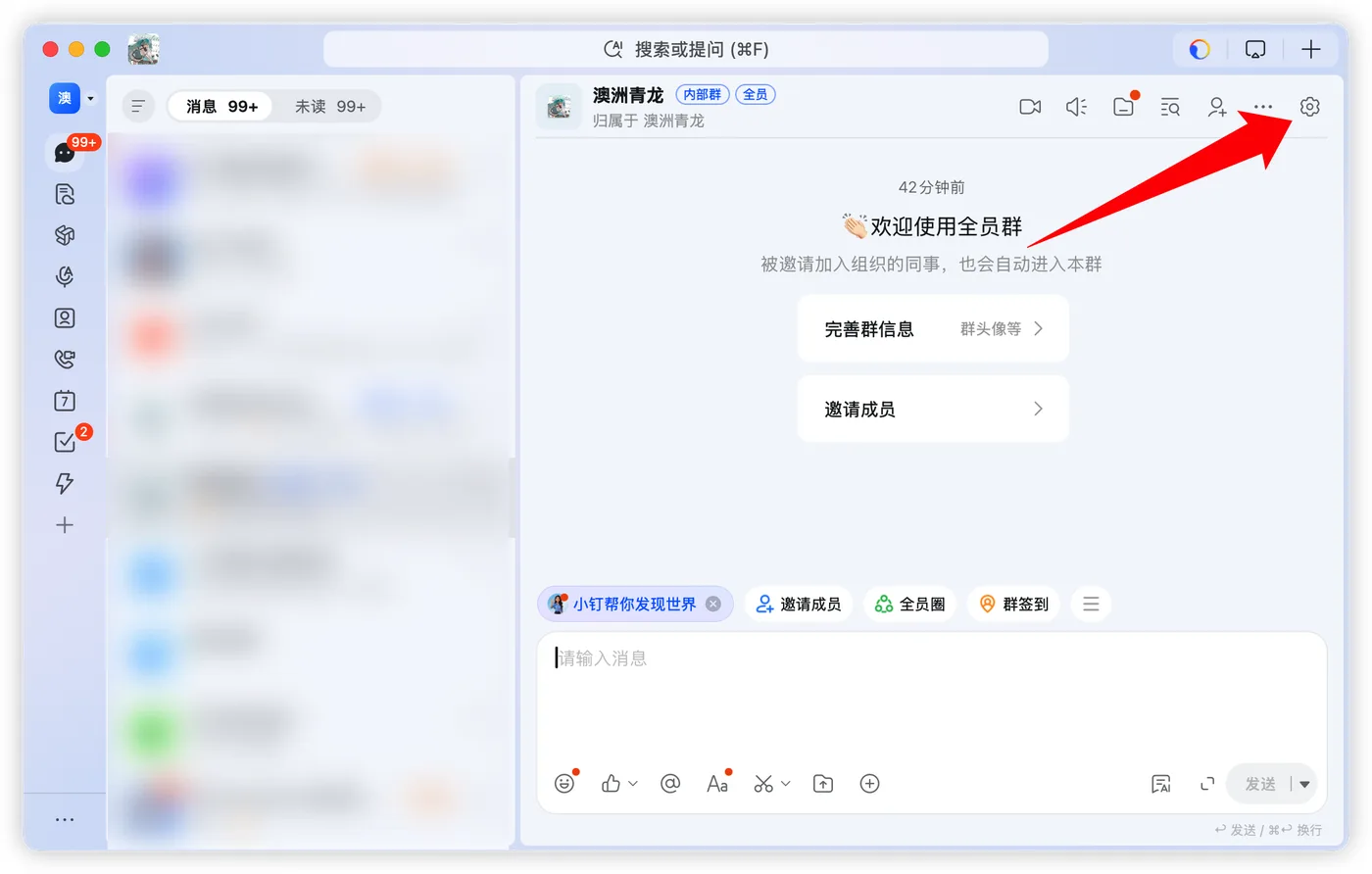Click the plus button in the title bar
Viewport: 1372px width, 874px height.
tap(1311, 49)
